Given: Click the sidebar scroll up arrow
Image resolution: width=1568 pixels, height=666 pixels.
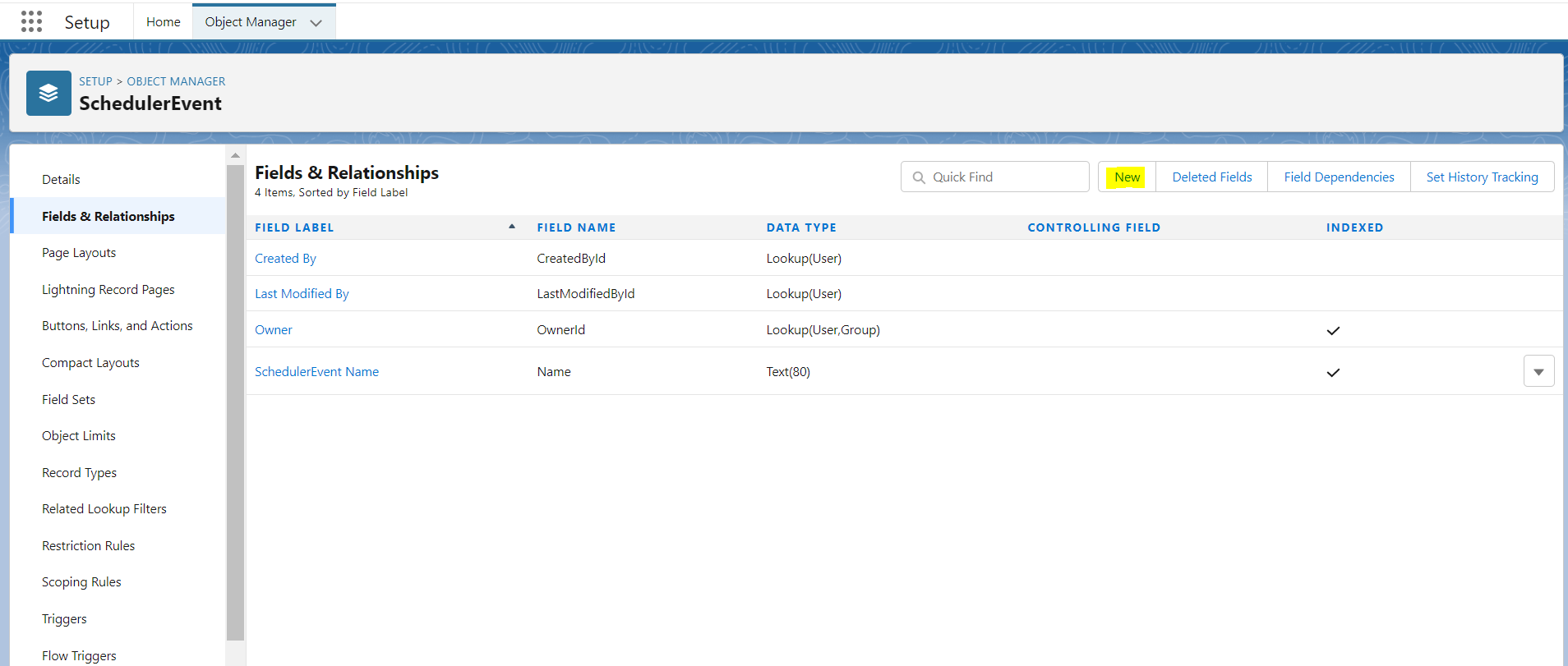Looking at the screenshot, I should (x=235, y=155).
